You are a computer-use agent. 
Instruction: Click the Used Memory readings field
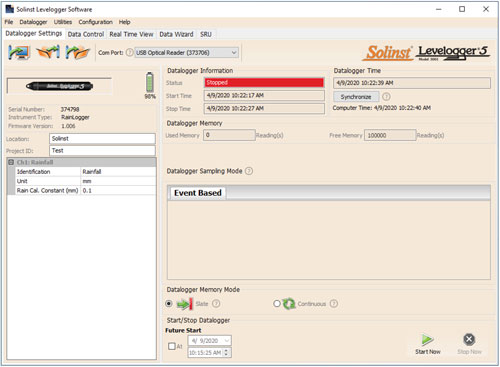(229, 135)
